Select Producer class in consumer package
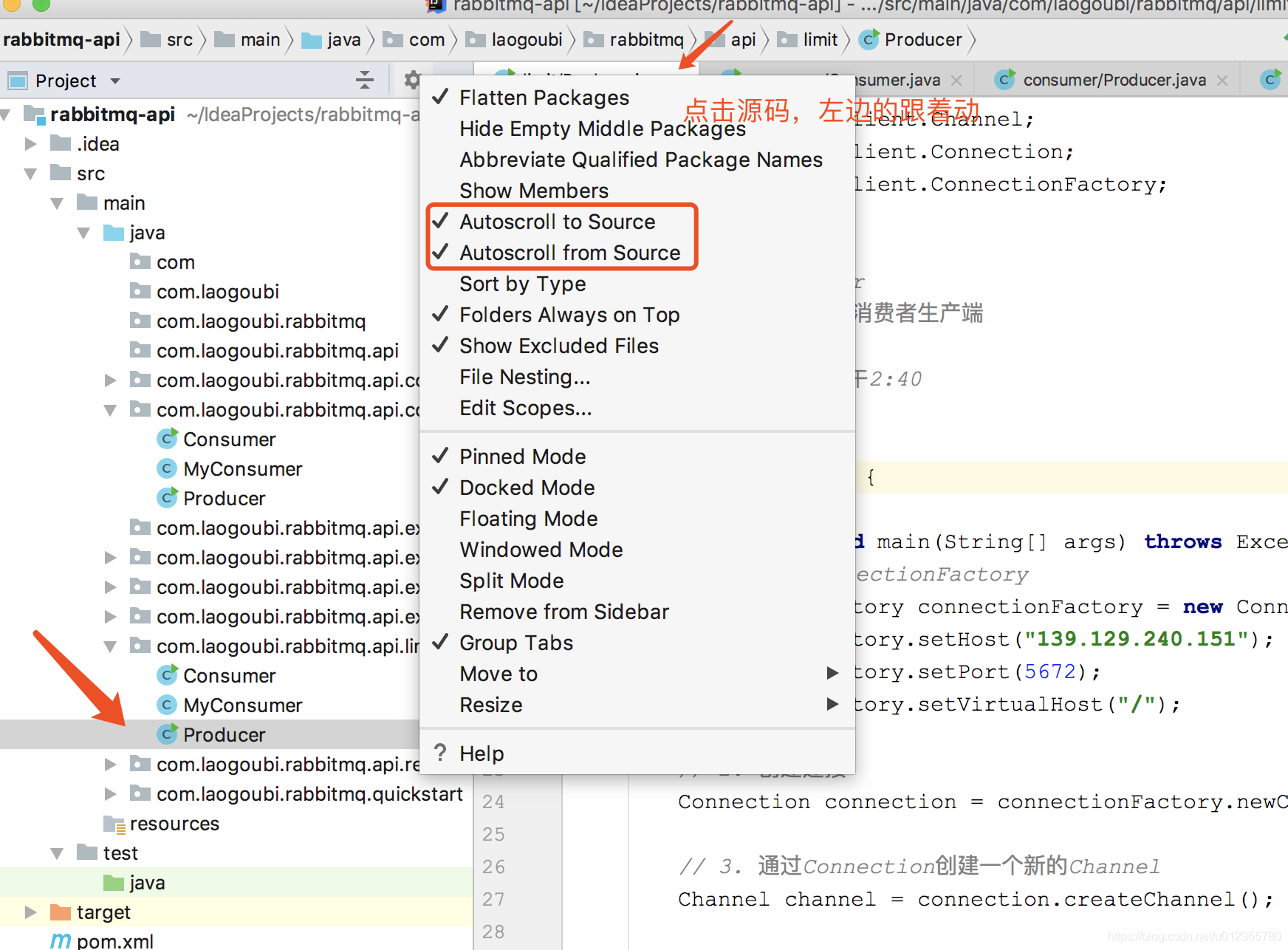1288x950 pixels. [224, 498]
